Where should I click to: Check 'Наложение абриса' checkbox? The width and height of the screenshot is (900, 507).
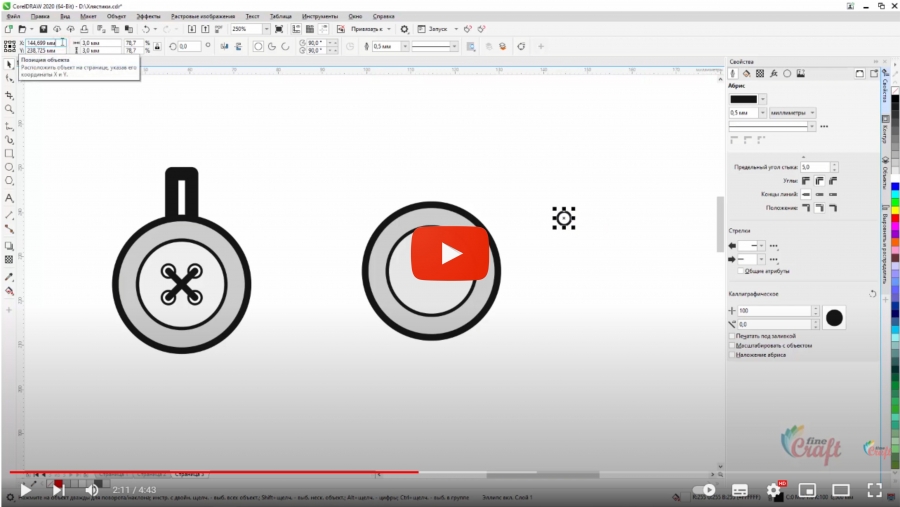click(x=732, y=355)
